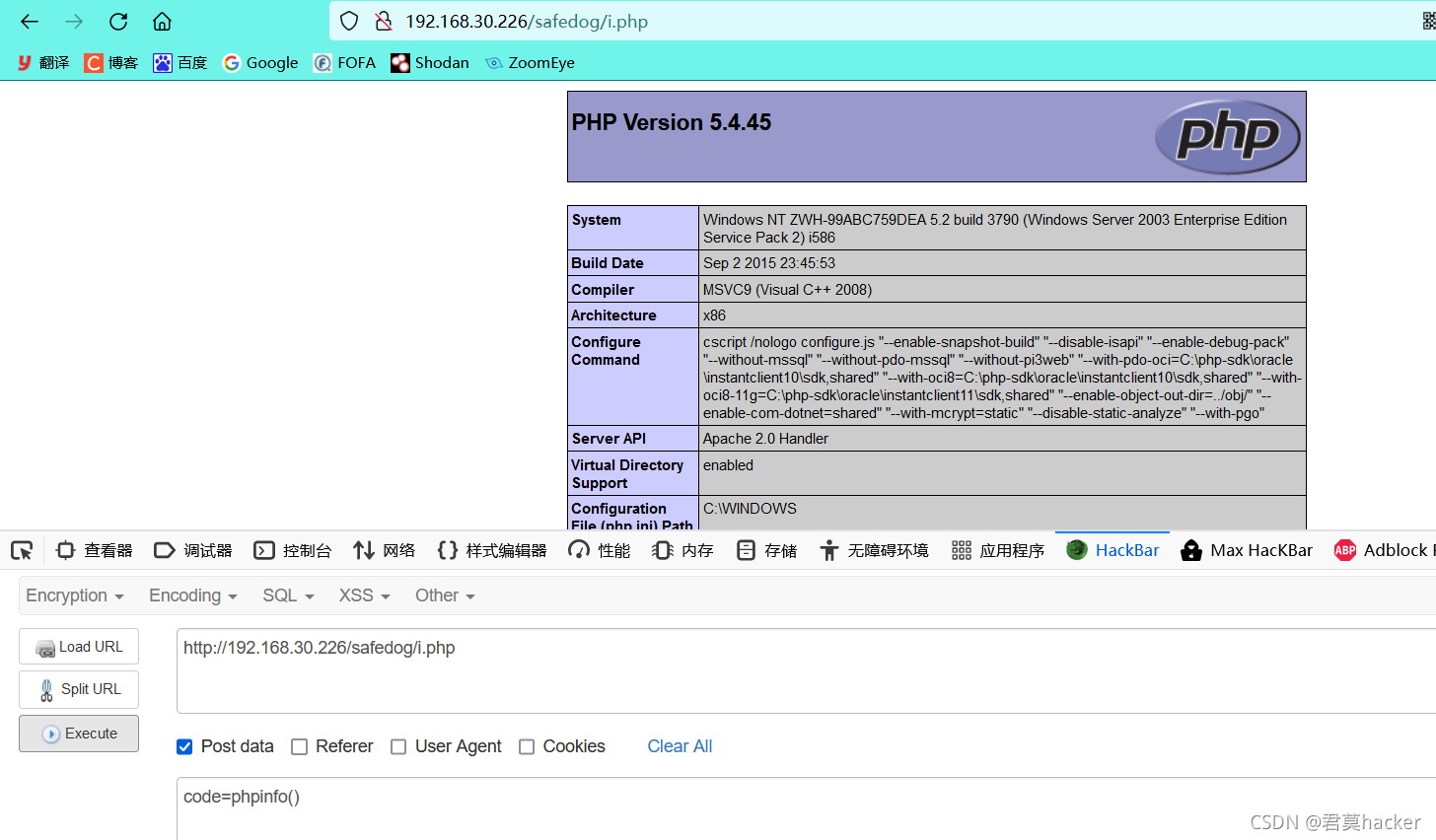Open the Google bookmark

(x=260, y=63)
